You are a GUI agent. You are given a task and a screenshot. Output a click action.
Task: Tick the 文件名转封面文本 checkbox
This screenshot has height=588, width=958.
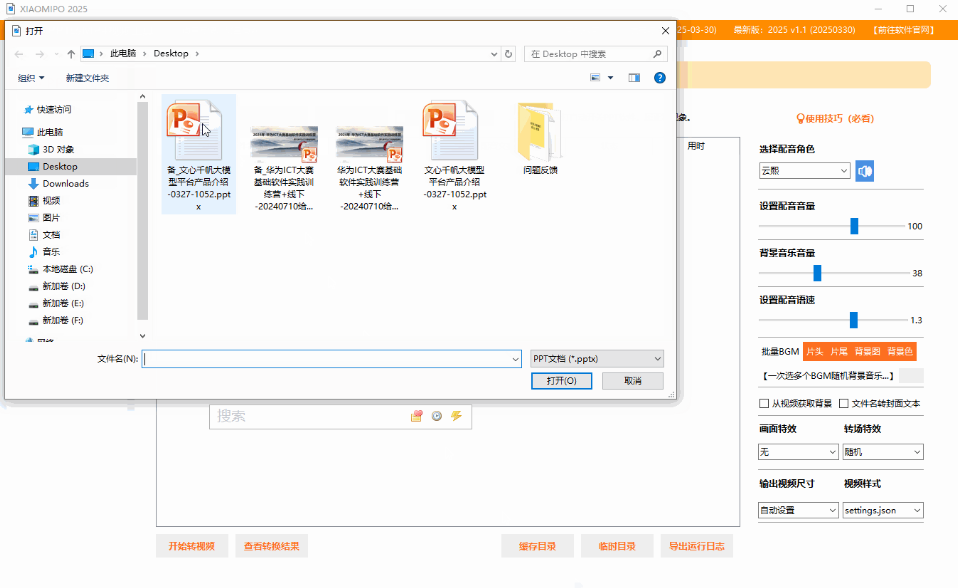[844, 404]
